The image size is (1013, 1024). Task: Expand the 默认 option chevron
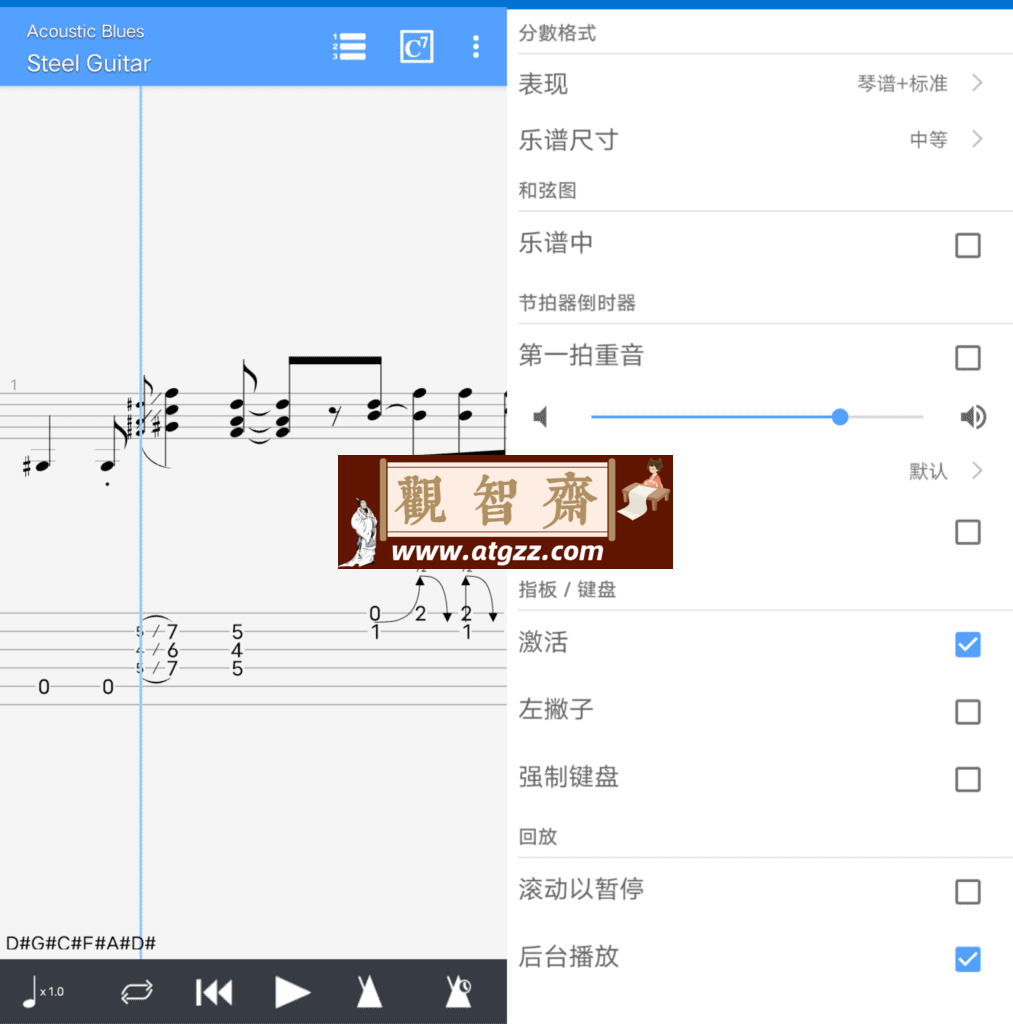(x=977, y=471)
